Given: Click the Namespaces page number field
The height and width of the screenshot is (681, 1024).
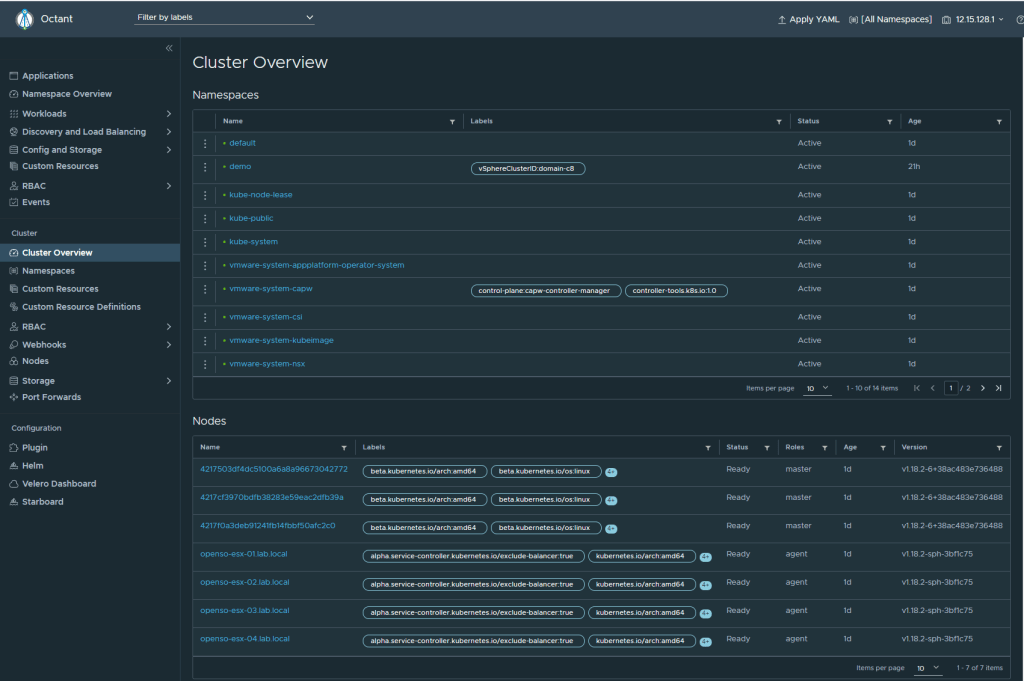Looking at the screenshot, I should pyautogui.click(x=950, y=388).
